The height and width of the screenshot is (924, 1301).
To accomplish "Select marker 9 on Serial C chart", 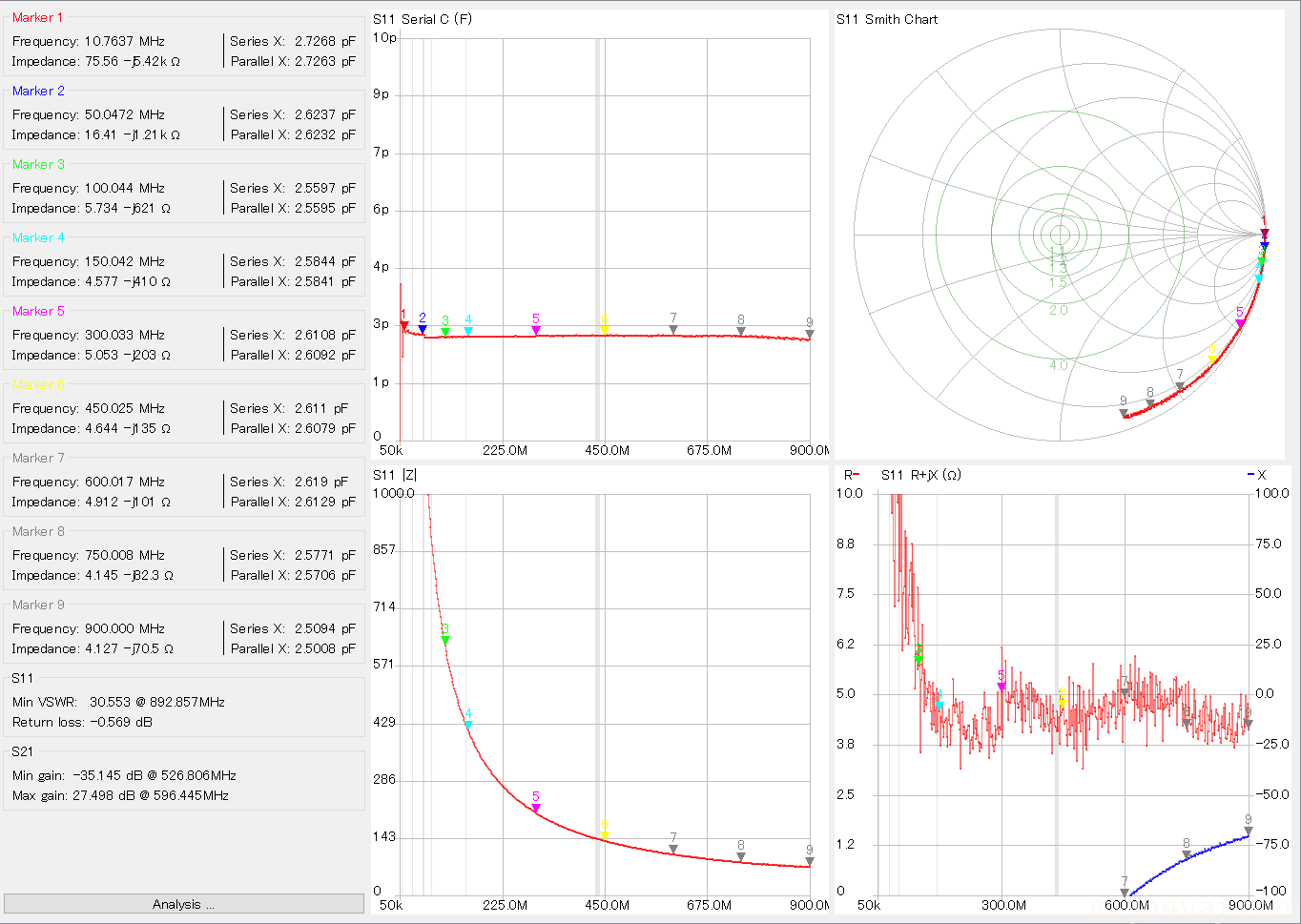I will tap(810, 335).
